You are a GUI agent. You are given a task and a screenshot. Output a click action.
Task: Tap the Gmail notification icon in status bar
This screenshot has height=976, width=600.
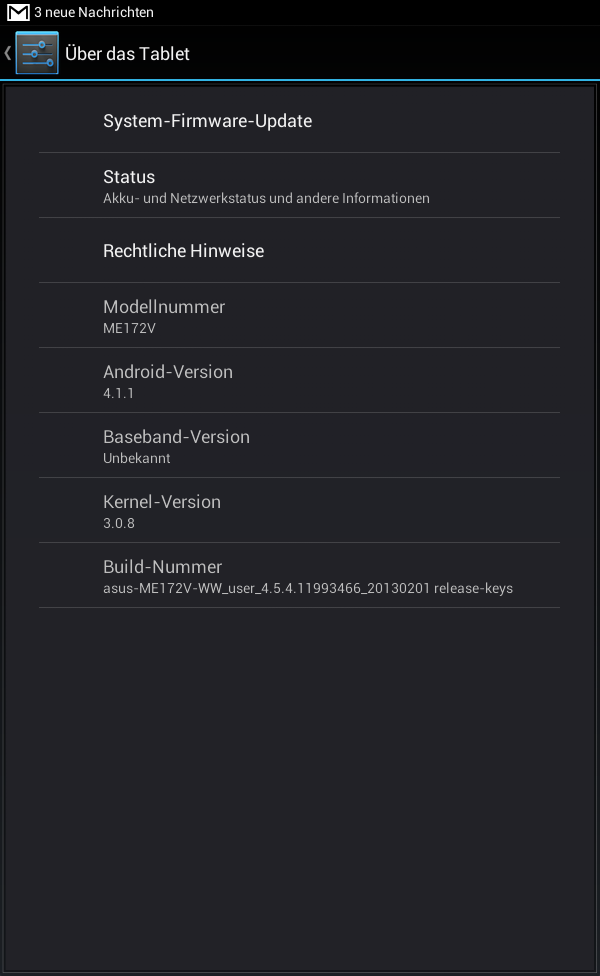point(18,13)
